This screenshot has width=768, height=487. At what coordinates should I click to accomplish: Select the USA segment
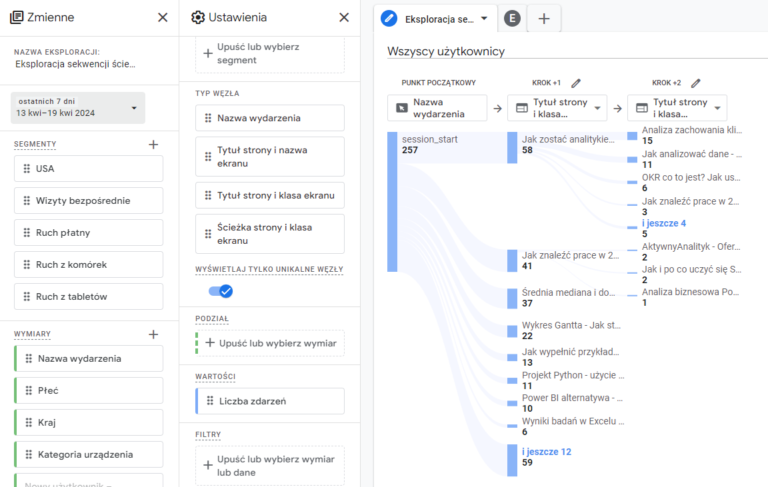[x=89, y=169]
